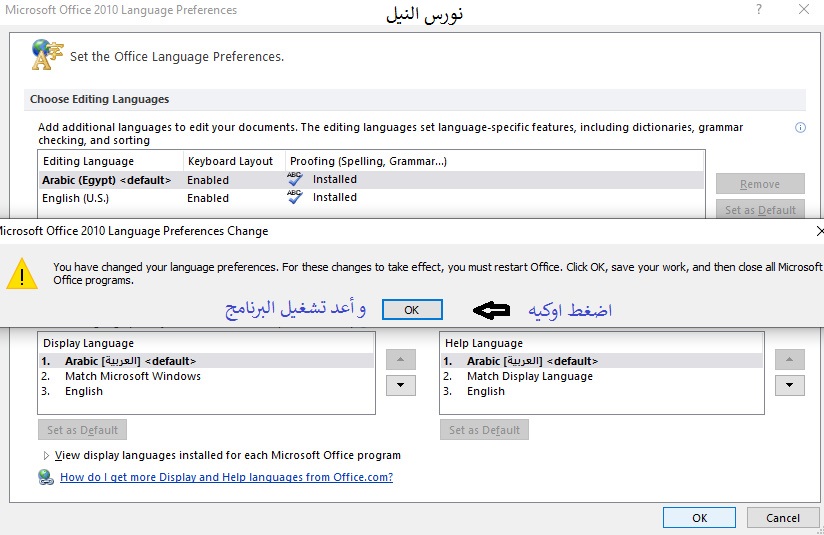
Task: Click the proofing icon for Arabic (Egypt)
Action: point(295,180)
